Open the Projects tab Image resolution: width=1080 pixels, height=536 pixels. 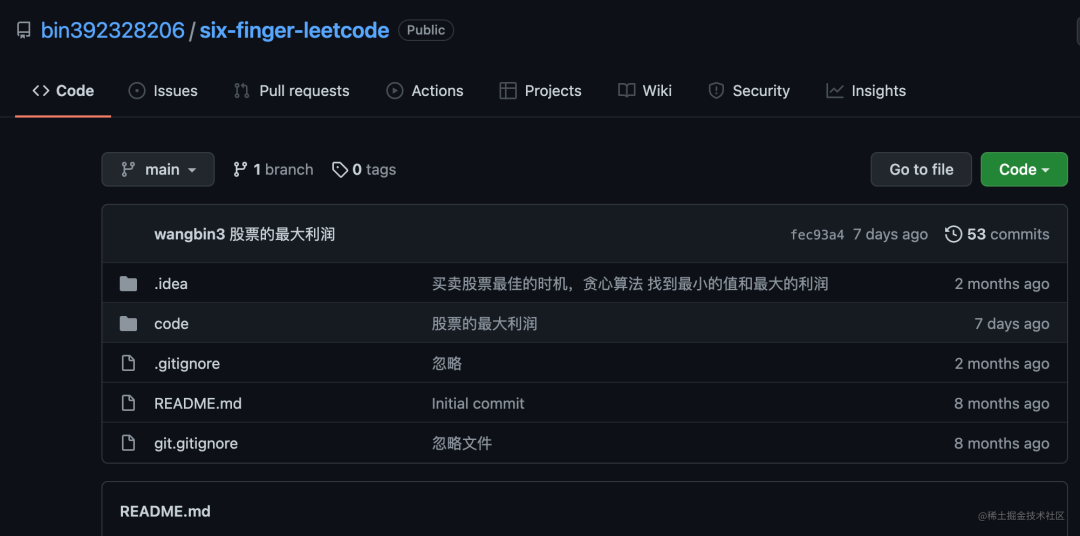coord(541,91)
